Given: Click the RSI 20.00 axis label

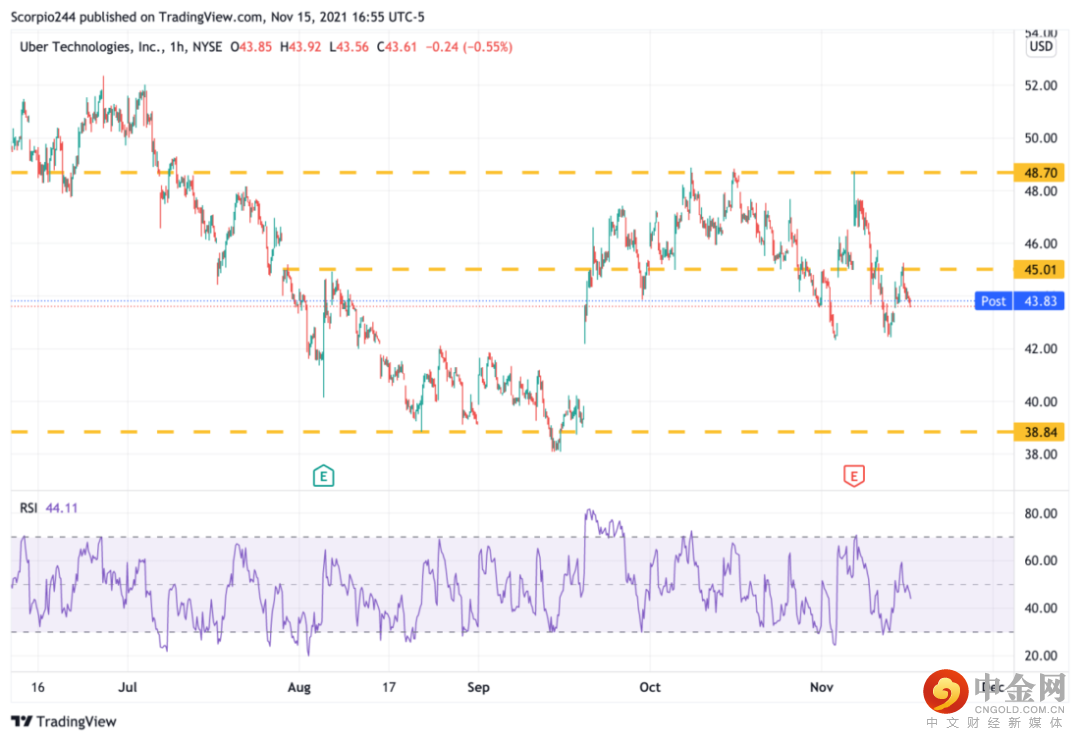Looking at the screenshot, I should click(x=1040, y=656).
